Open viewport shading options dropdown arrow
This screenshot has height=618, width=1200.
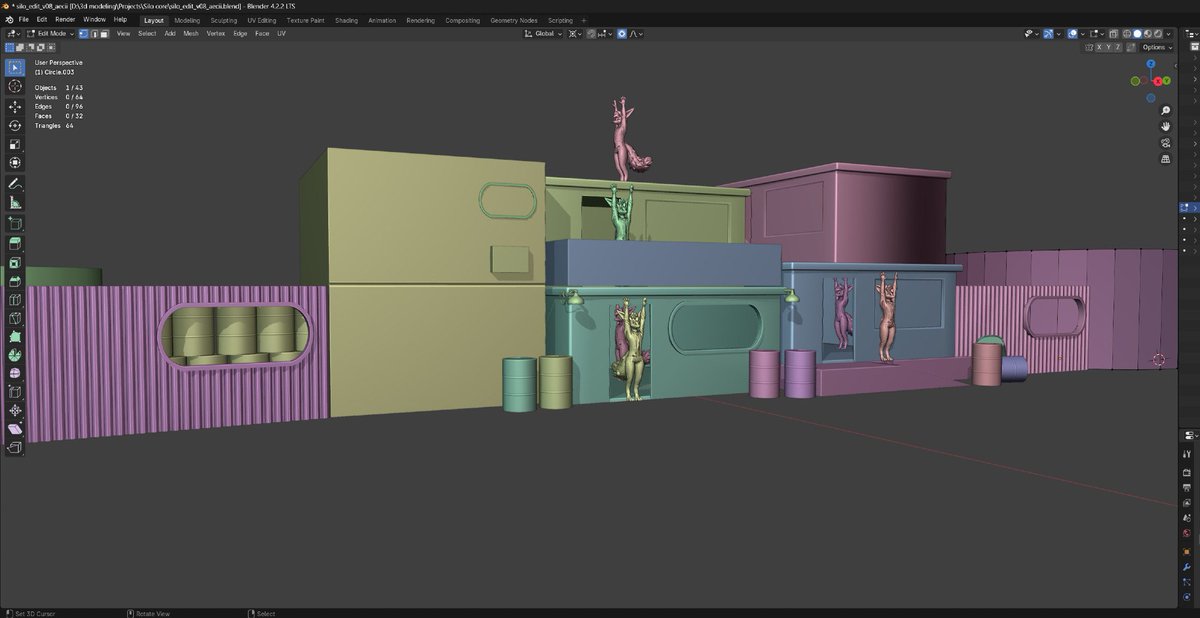tap(1168, 34)
